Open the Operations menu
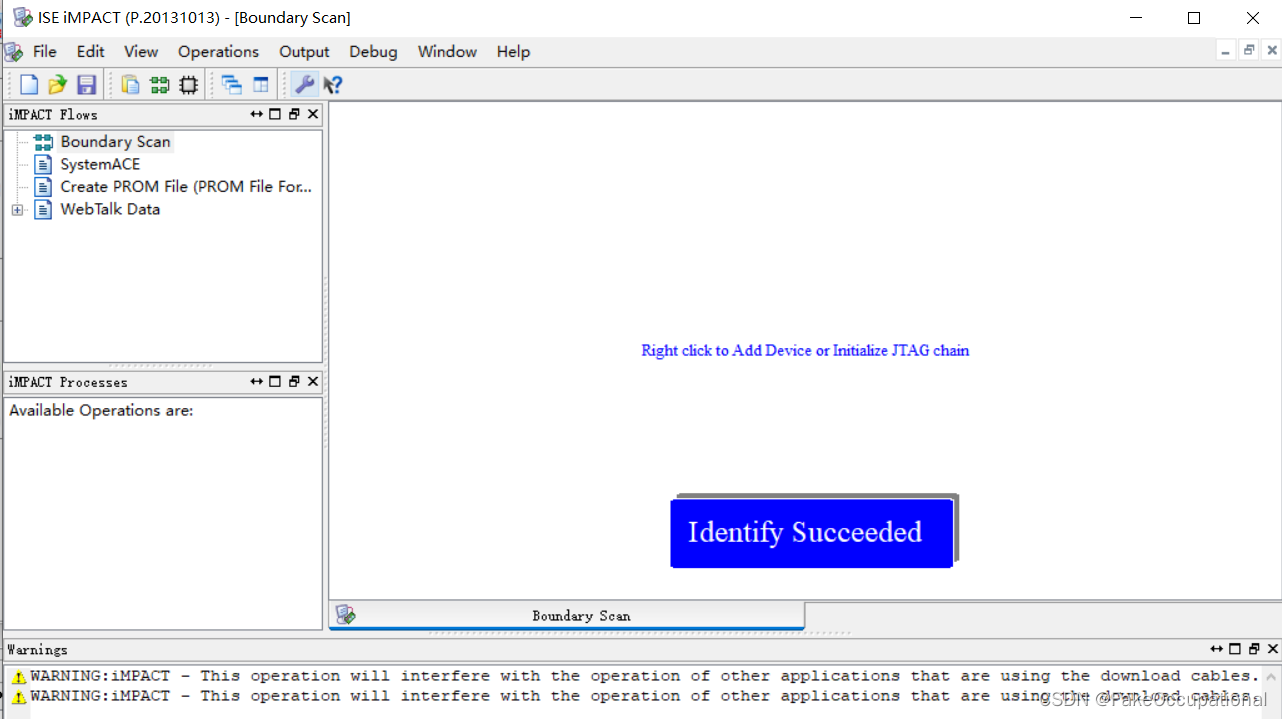 [x=218, y=52]
